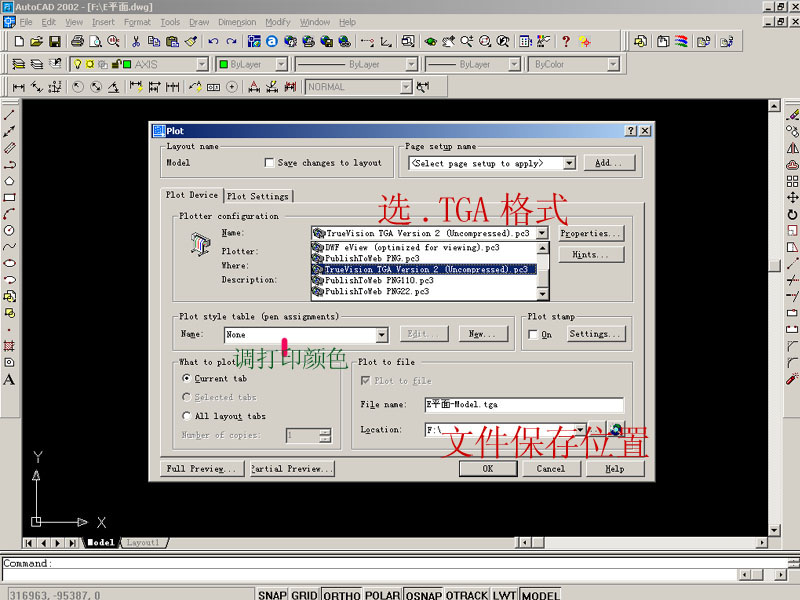Open Plot stamp Settings button

tap(596, 334)
